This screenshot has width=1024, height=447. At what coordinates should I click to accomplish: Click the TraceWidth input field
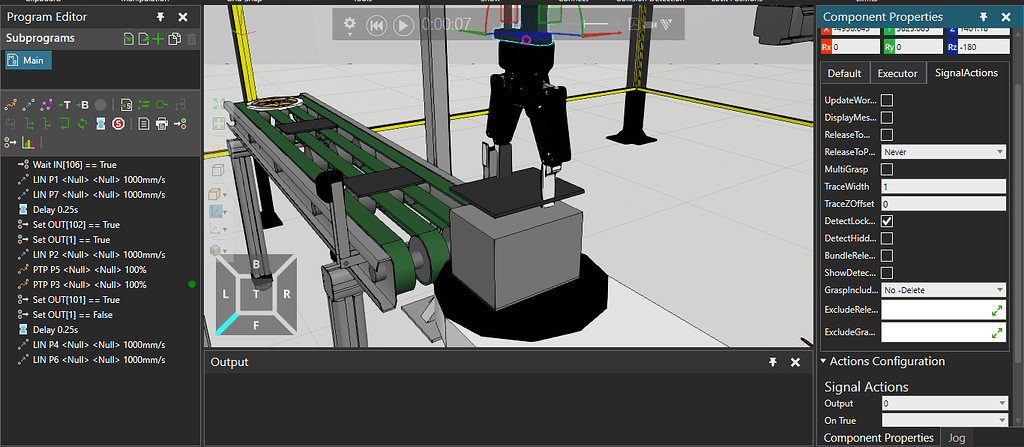[943, 186]
